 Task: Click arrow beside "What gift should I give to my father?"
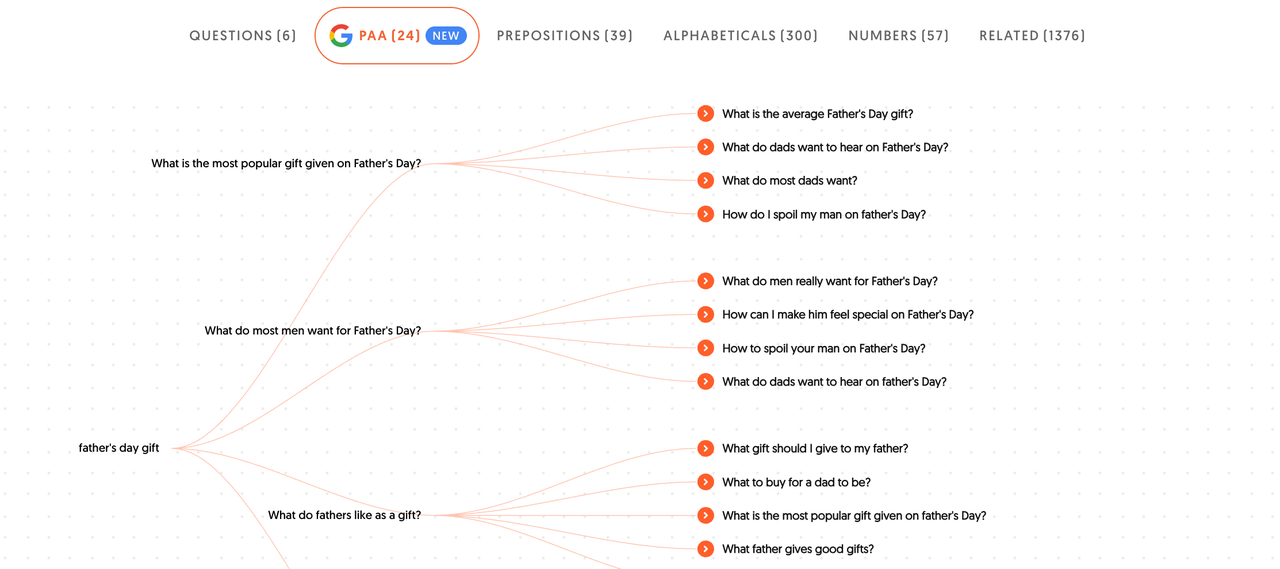click(705, 449)
